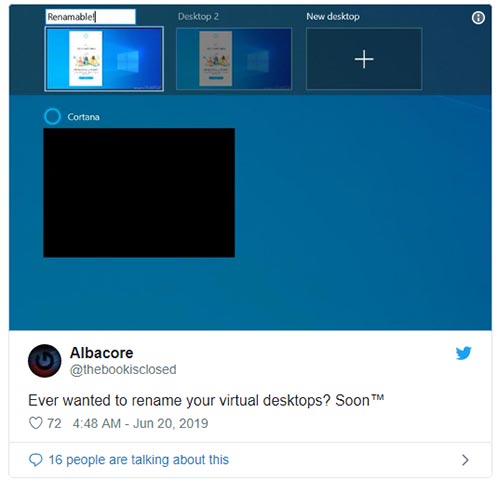Switch to the Desktop 2 thumbnail

click(x=234, y=59)
